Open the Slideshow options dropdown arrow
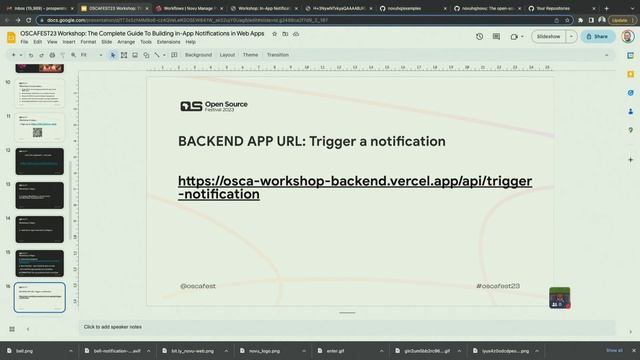Viewport: 640px width, 360px height. [571, 36]
